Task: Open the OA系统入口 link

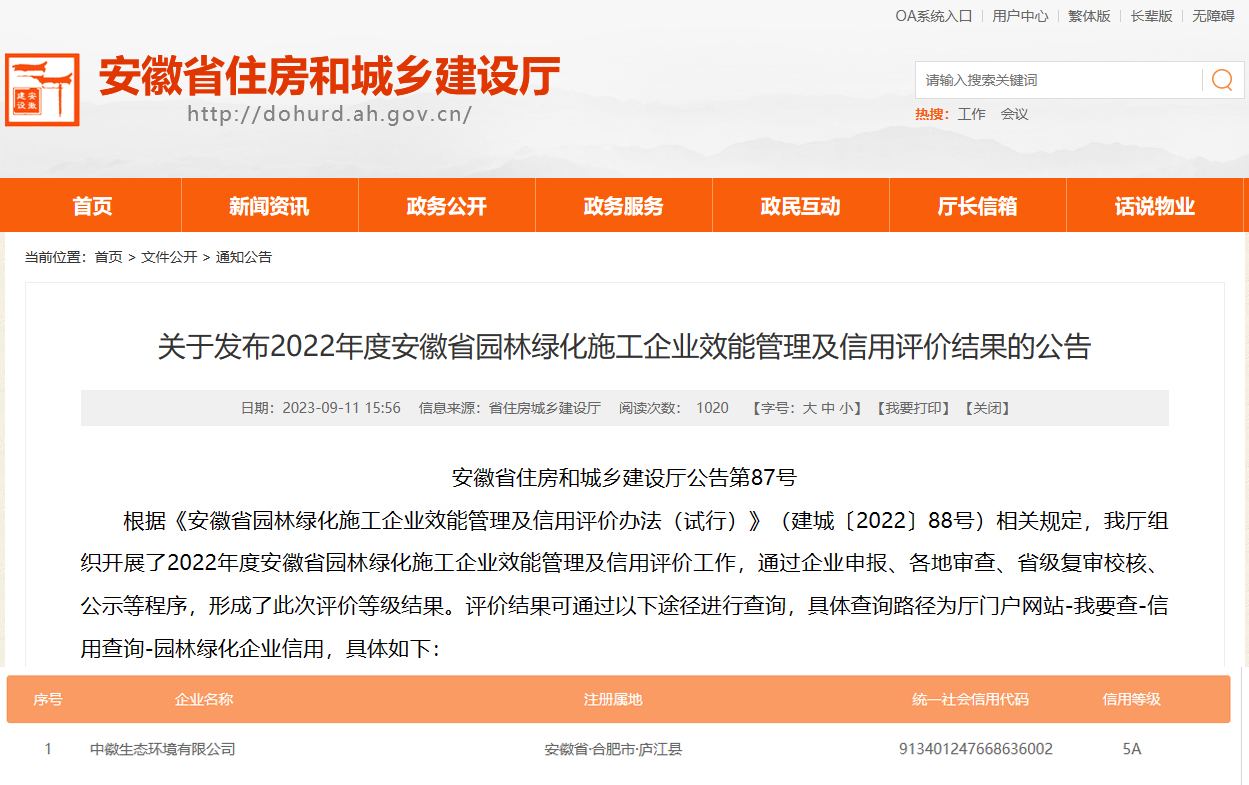Action: pyautogui.click(x=933, y=16)
